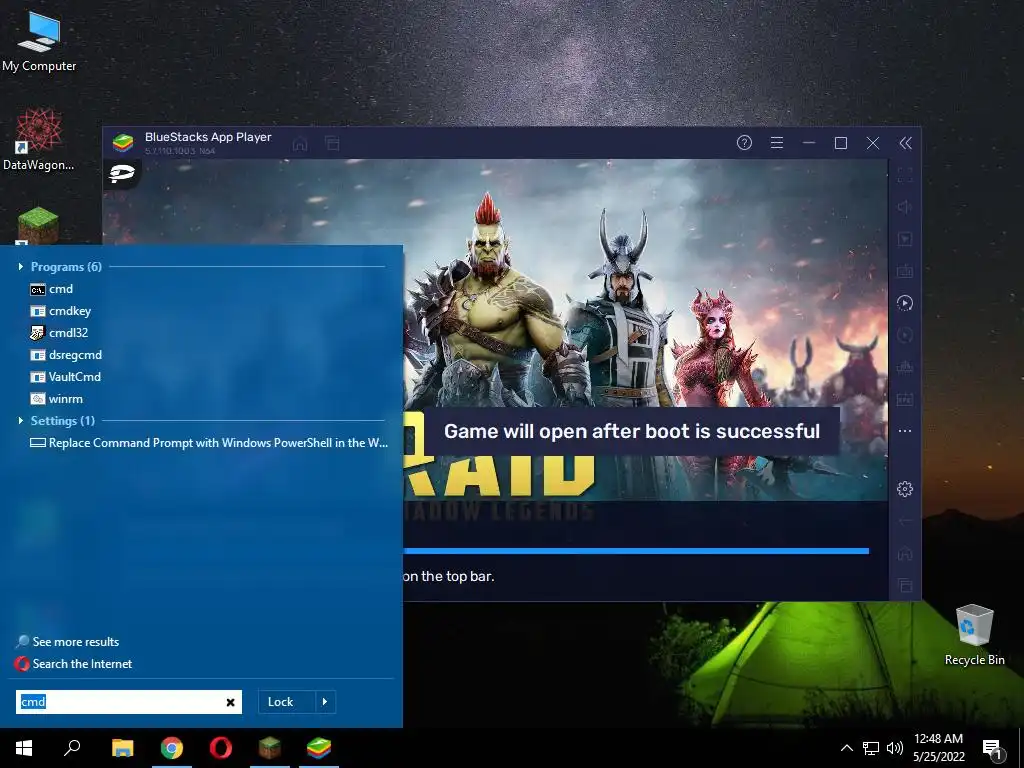
Task: Click network icon in system tray
Action: tap(871, 748)
